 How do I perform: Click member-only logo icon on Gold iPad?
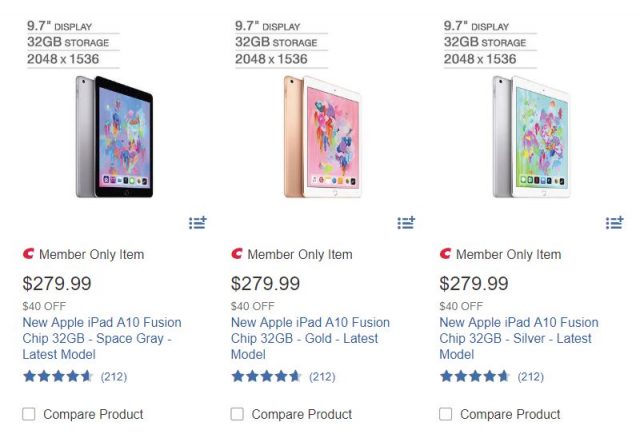coord(237,254)
